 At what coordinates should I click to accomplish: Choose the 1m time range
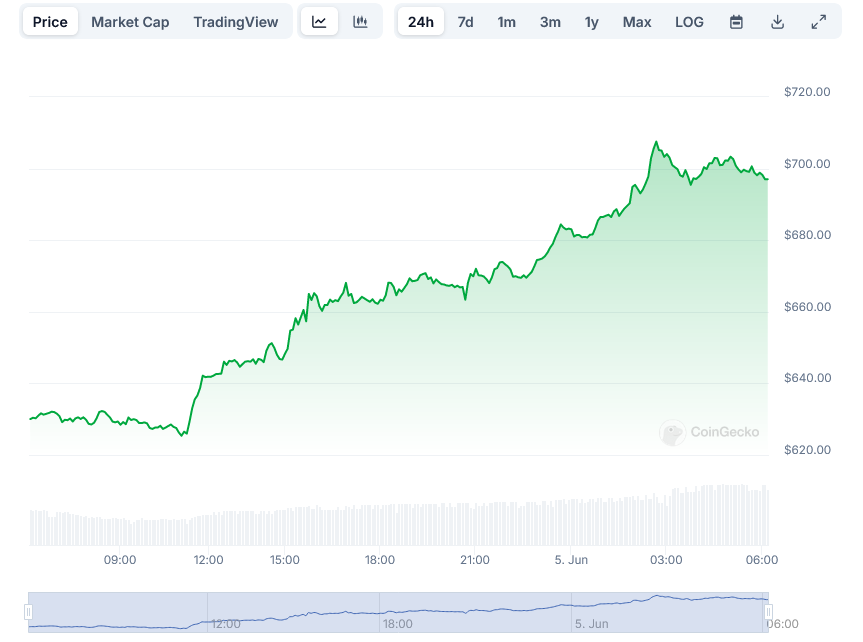(507, 22)
